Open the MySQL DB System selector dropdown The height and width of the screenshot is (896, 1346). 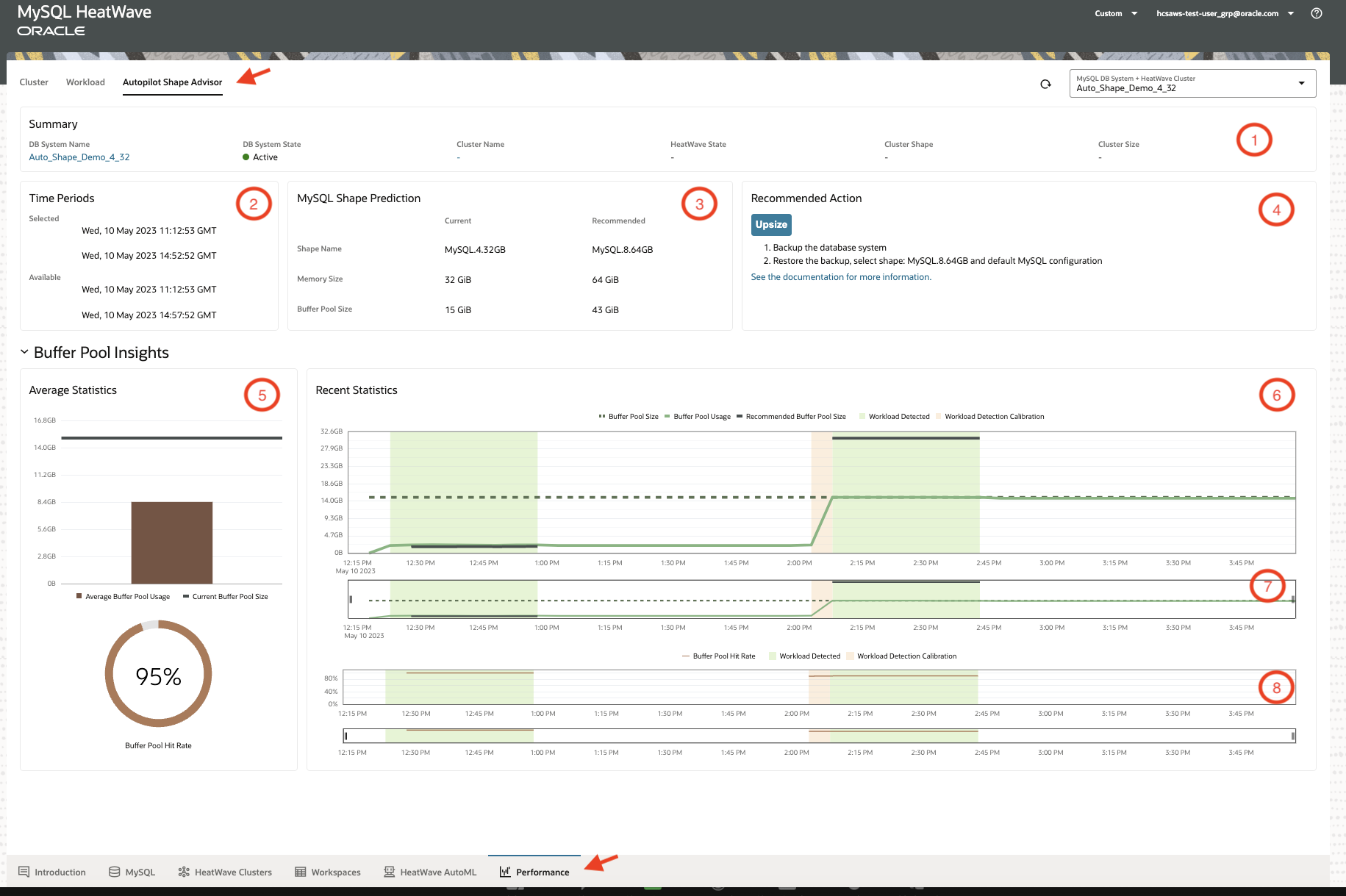pyautogui.click(x=1192, y=84)
